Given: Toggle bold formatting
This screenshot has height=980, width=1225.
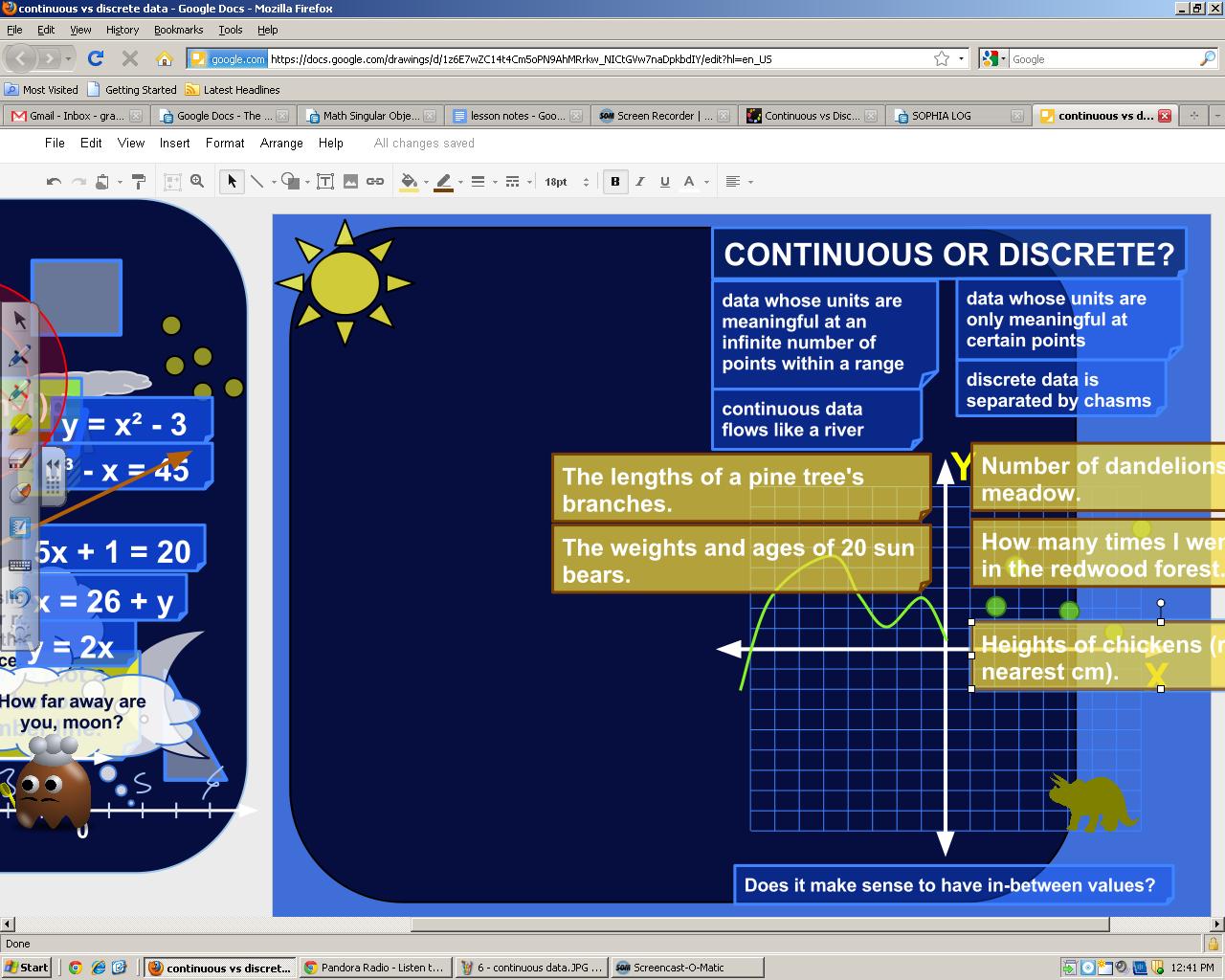Looking at the screenshot, I should coord(615,182).
